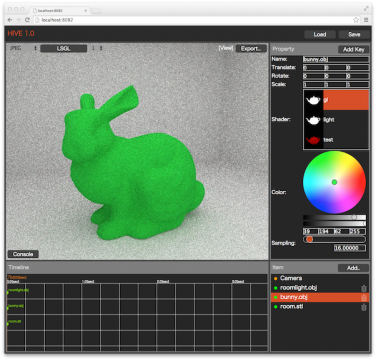The image size is (376, 360).
Task: Click the first Rotate value field
Action: click(313, 76)
